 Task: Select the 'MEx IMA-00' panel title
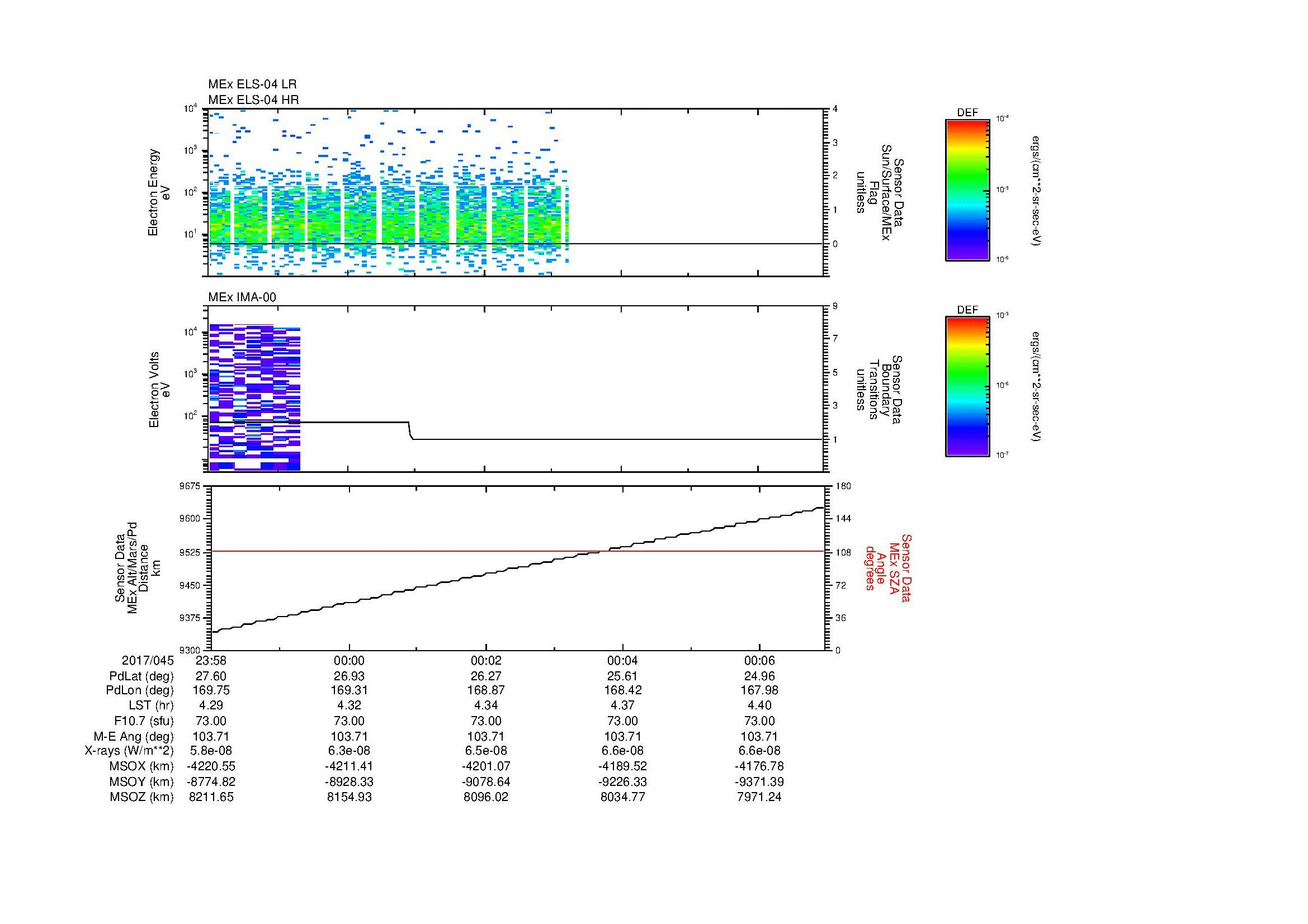(242, 297)
